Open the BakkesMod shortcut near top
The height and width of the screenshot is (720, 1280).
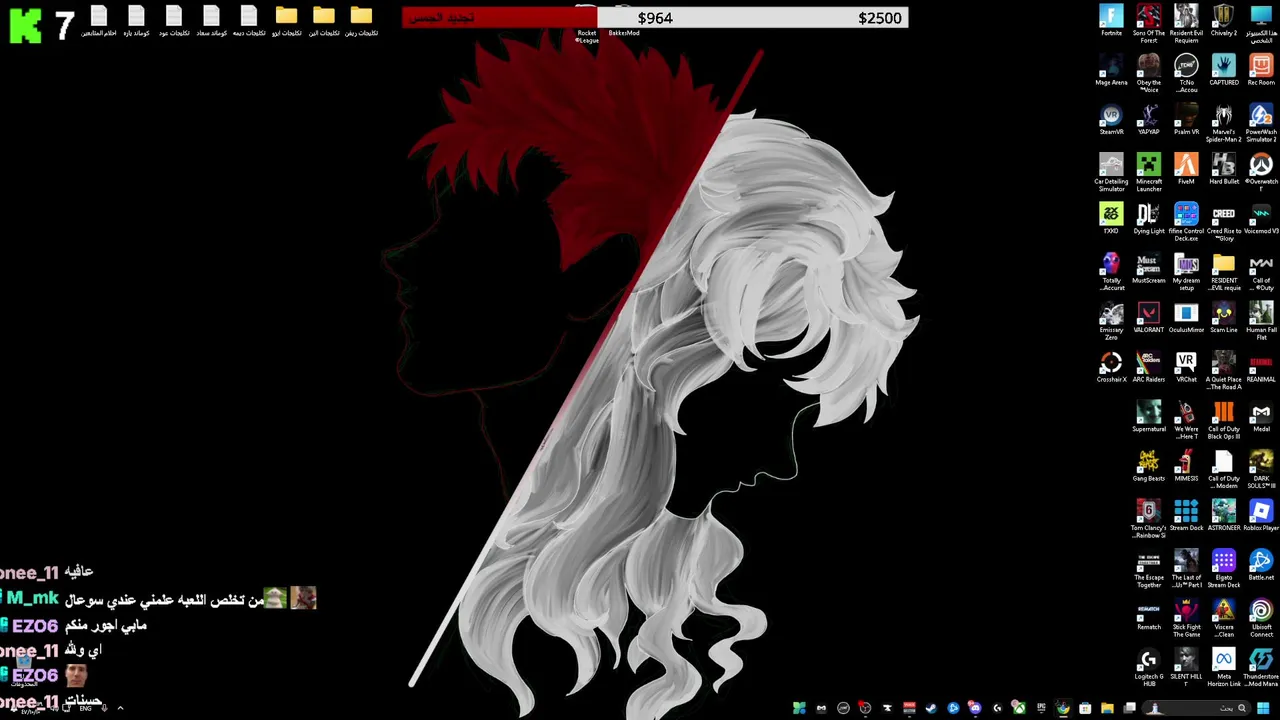(624, 20)
